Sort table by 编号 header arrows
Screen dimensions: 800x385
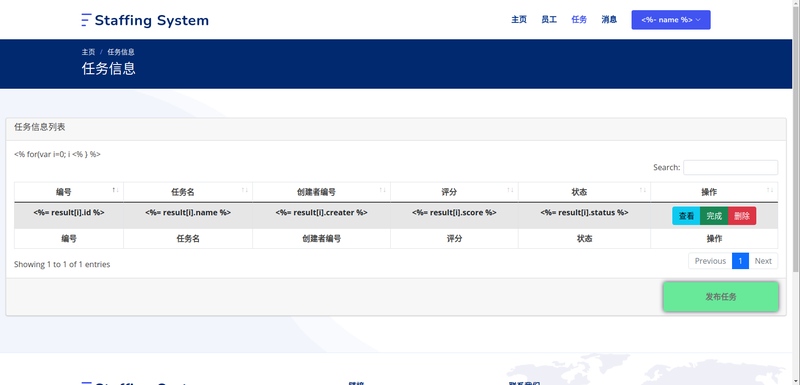coord(116,190)
